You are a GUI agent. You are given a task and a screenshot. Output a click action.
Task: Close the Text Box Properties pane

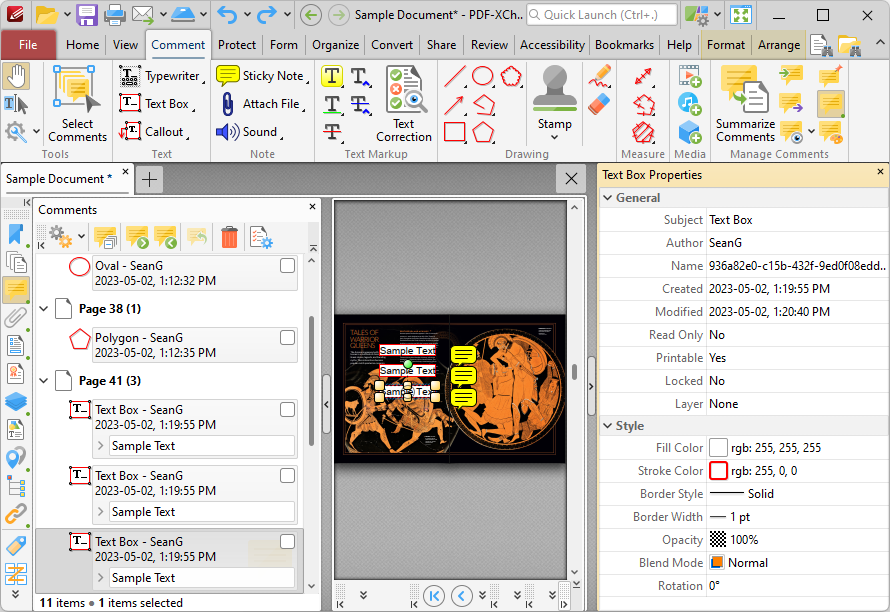880,171
